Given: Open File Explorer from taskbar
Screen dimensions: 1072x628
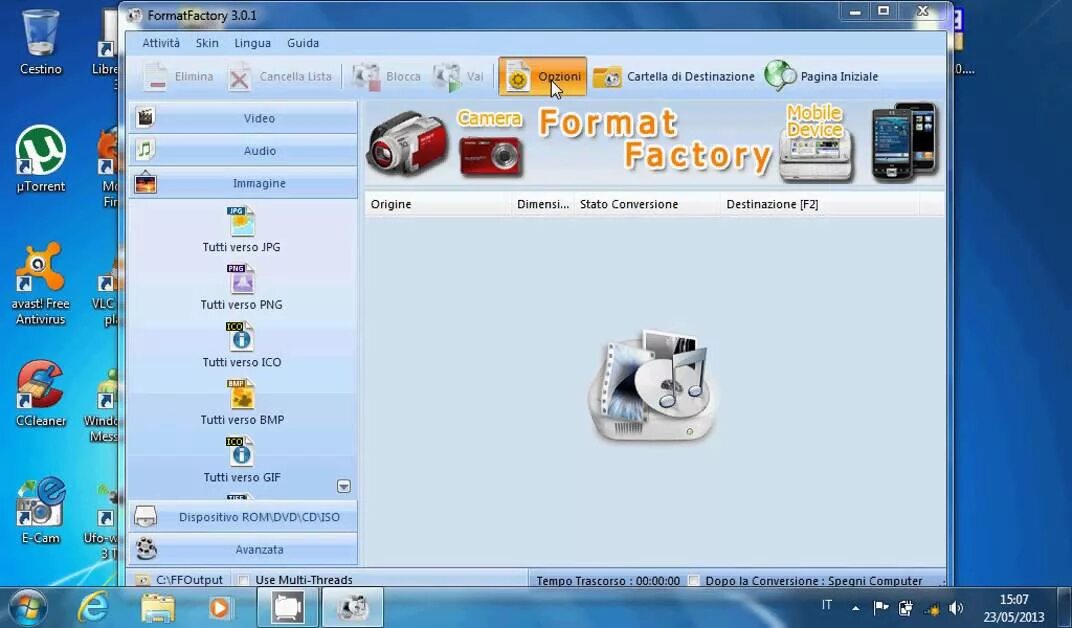Looking at the screenshot, I should click(x=158, y=607).
